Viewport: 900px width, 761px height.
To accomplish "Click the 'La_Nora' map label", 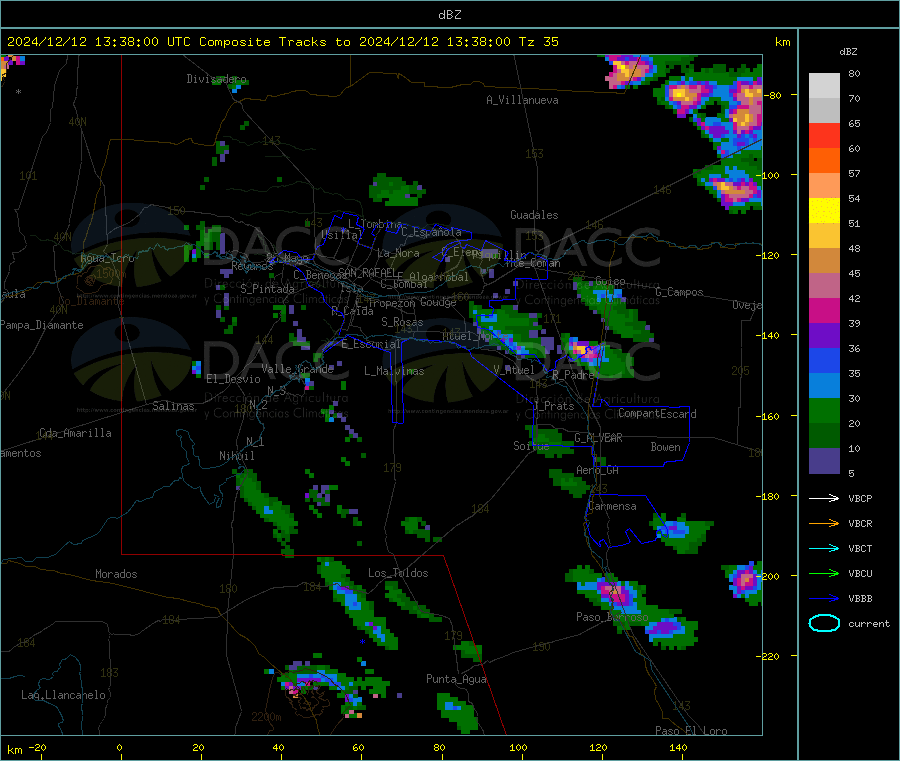I will tap(398, 253).
